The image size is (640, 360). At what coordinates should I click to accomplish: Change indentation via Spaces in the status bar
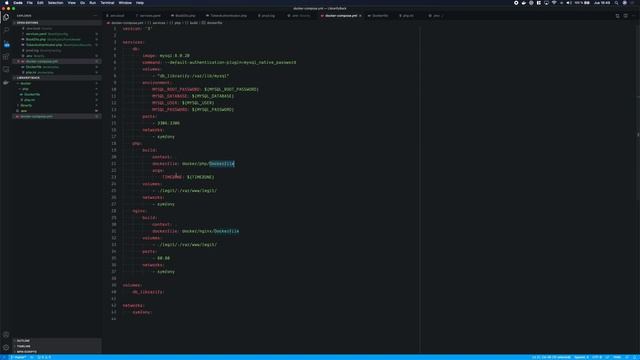tap(581, 357)
